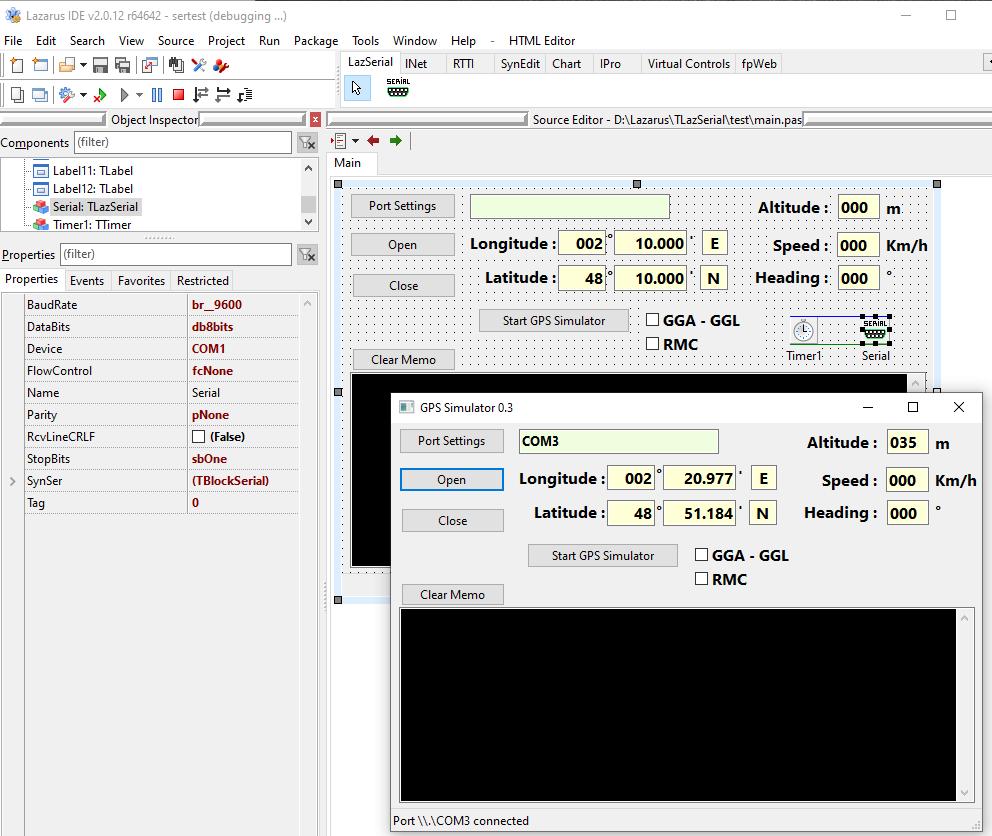Screen dimensions: 992x836
Task: Expand the Run button dropdown arrow
Action: [139, 95]
